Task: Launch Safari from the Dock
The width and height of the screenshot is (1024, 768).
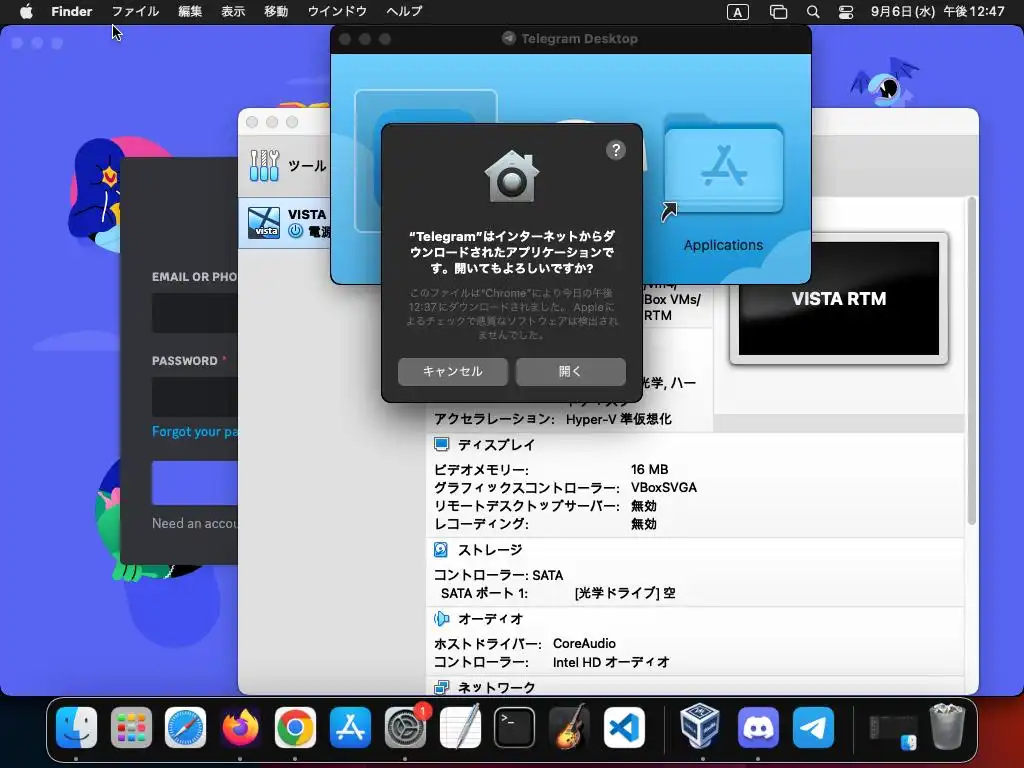Action: 185,727
